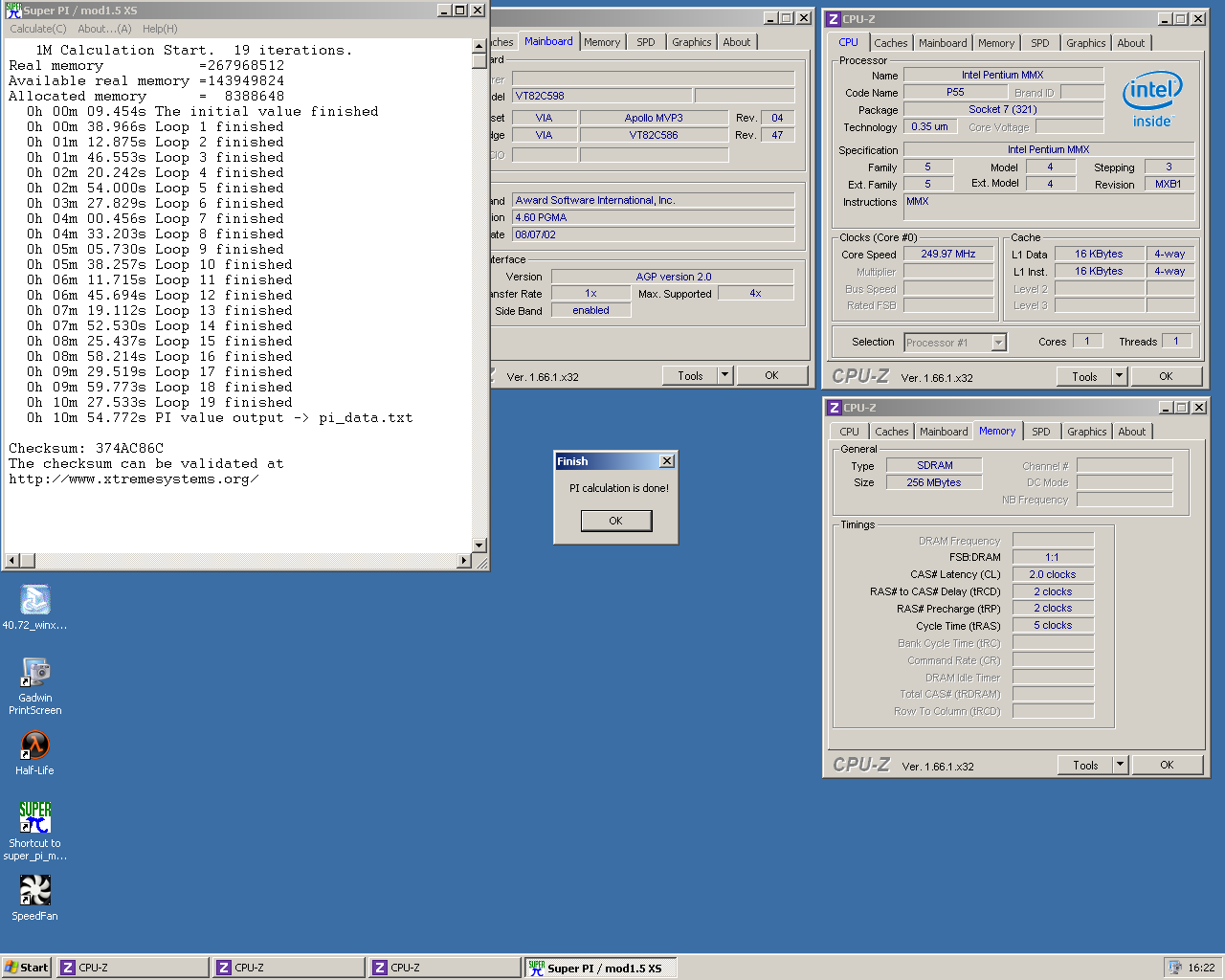Expand Tools dropdown arrow in bottom CPU-Z window
The height and width of the screenshot is (980, 1225).
pos(1121,765)
